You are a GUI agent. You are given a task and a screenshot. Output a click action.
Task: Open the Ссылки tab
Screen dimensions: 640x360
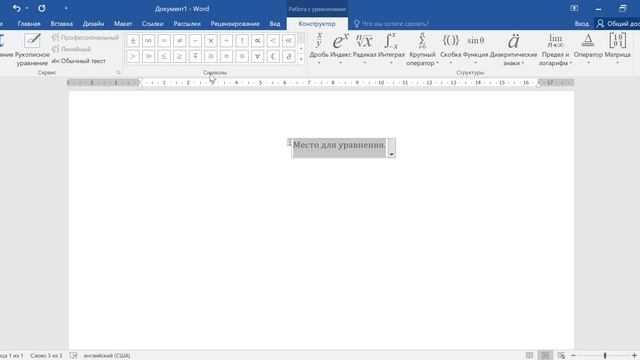point(153,24)
